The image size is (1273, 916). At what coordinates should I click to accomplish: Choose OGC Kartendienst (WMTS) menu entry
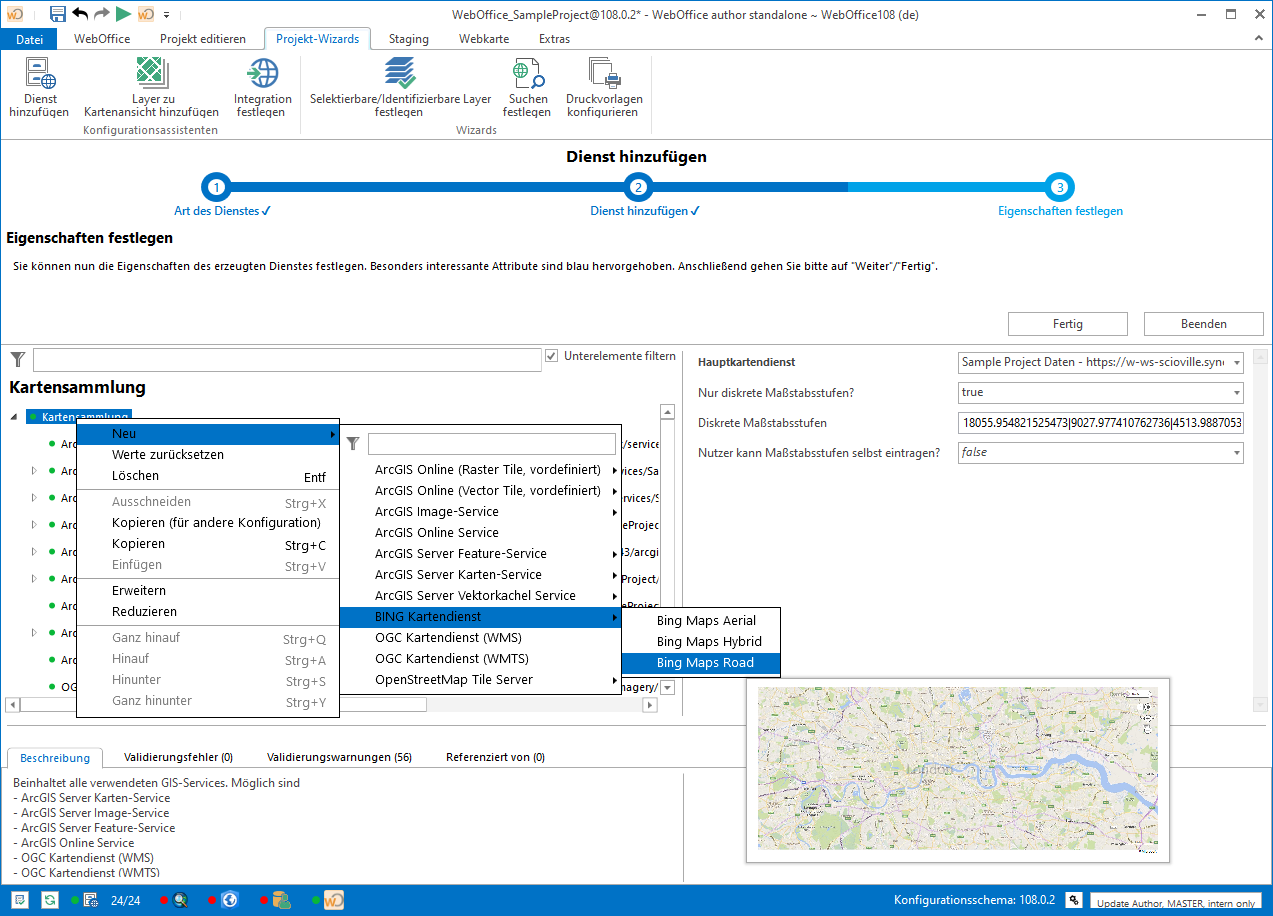point(452,659)
